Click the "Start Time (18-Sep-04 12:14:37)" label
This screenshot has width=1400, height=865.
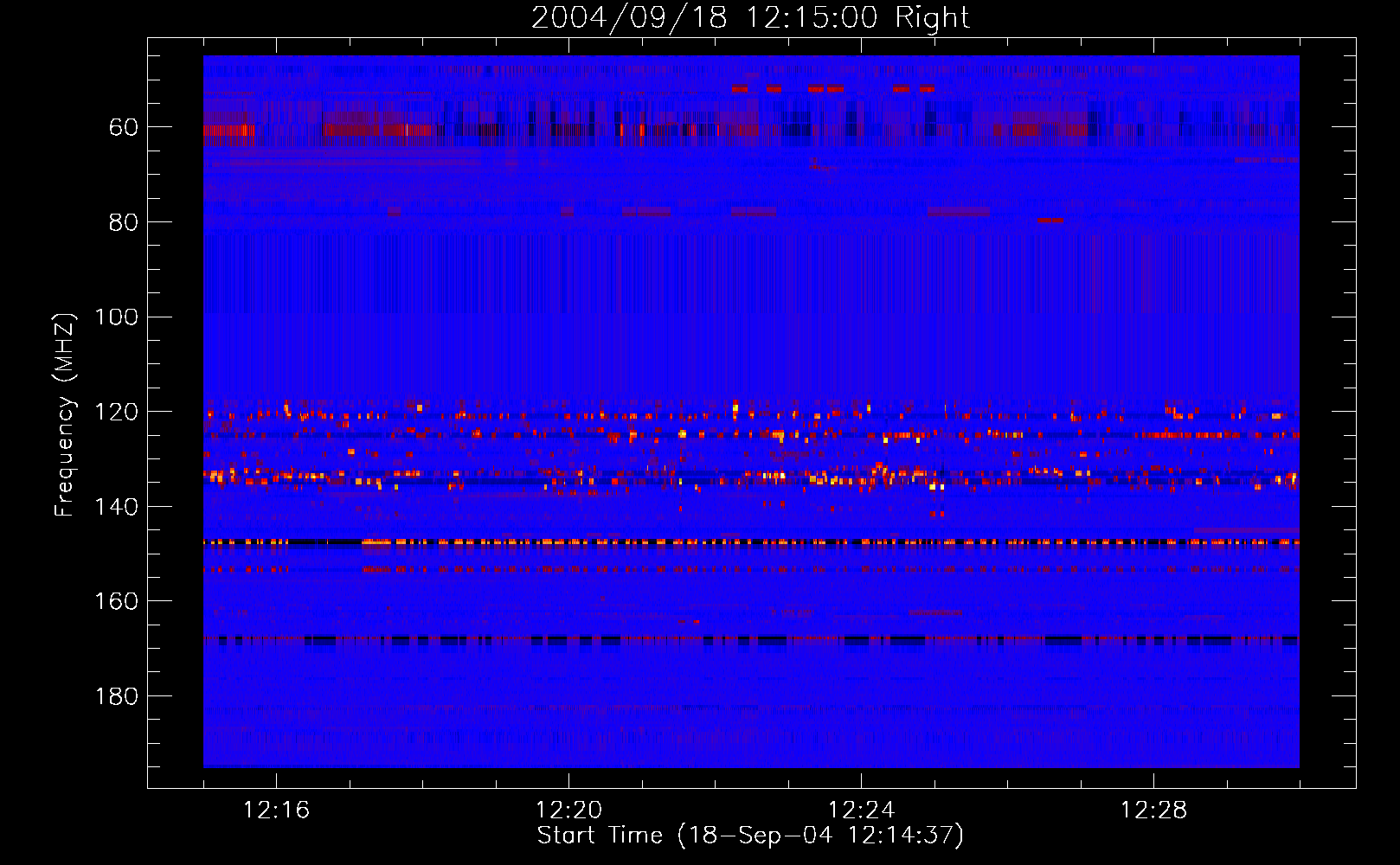(x=750, y=836)
